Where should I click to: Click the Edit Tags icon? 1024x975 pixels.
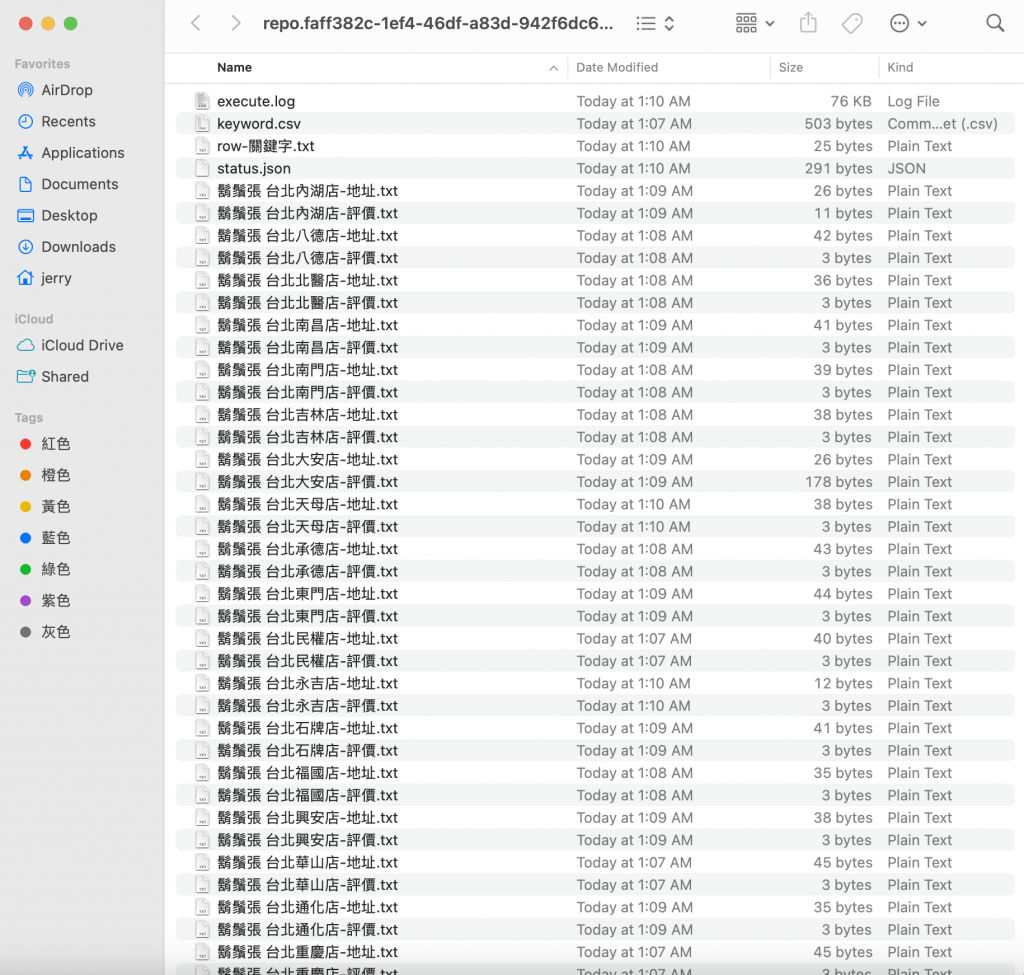point(852,24)
